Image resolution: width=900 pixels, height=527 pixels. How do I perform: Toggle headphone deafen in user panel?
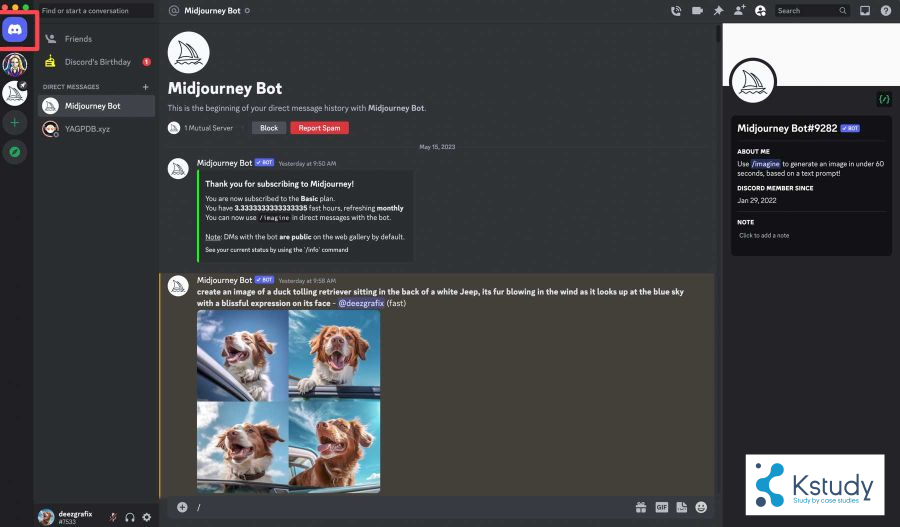click(130, 517)
